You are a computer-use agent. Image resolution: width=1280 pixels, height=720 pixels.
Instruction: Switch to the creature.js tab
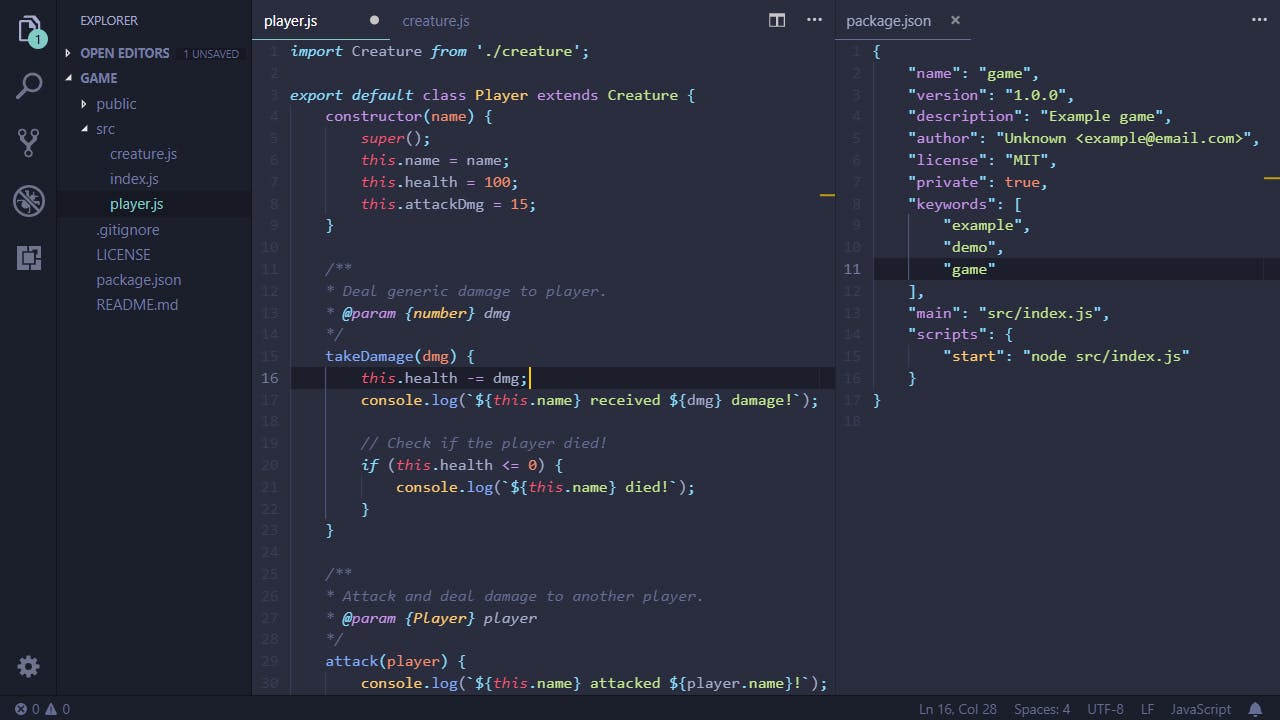436,20
